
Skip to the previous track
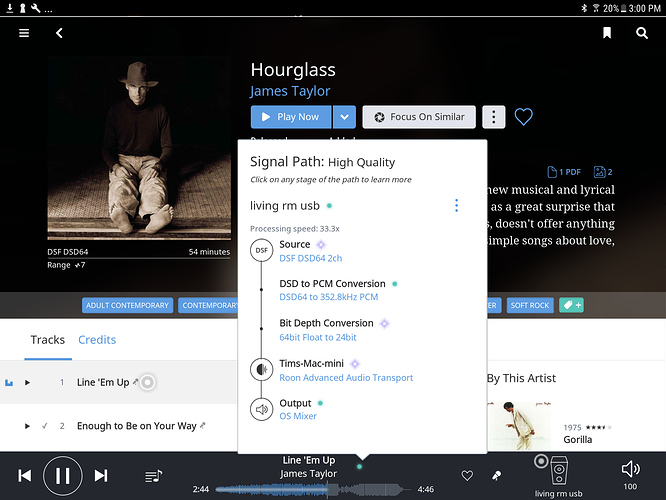25,476
